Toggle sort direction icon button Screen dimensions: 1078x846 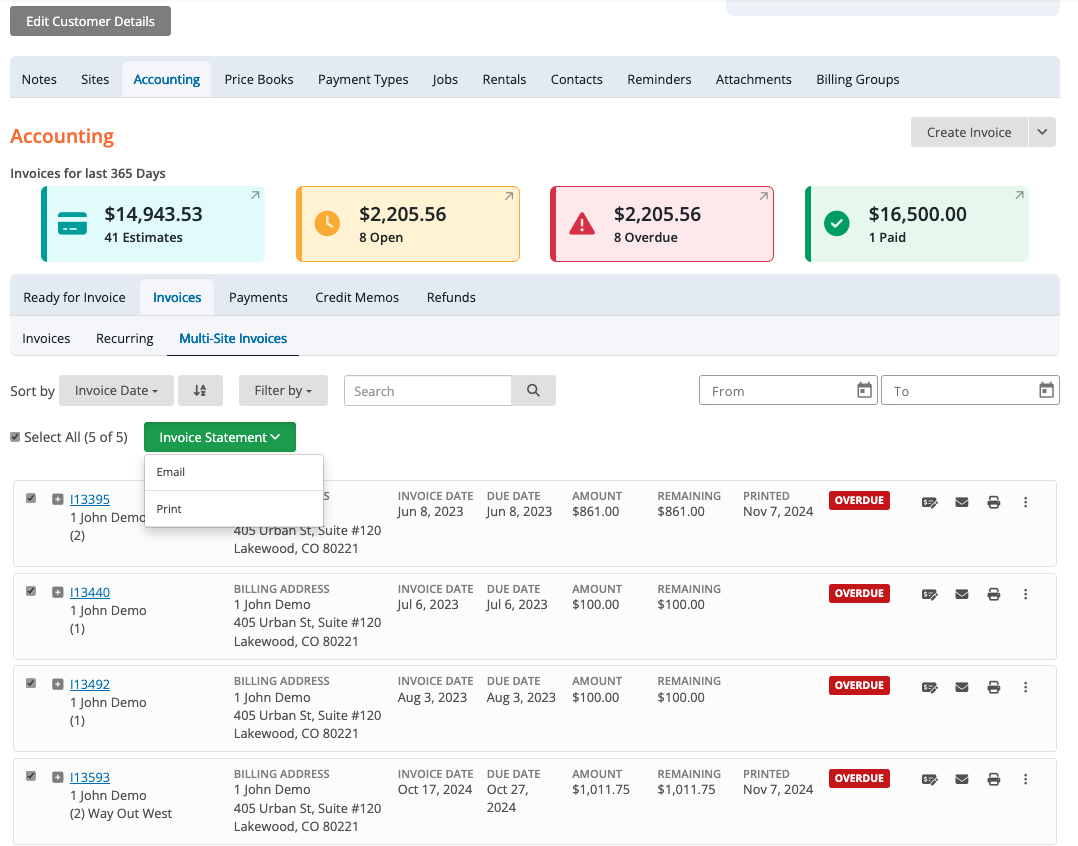pyautogui.click(x=200, y=390)
